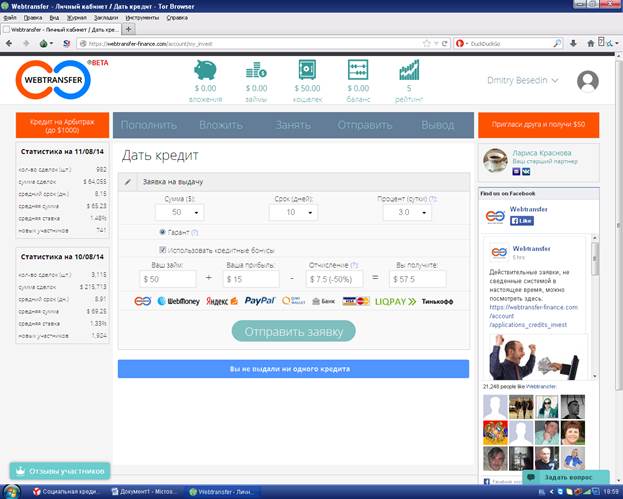Image resolution: width=623 pixels, height=499 pixels.
Task: Click the bookmark star in address bar
Action: click(427, 43)
